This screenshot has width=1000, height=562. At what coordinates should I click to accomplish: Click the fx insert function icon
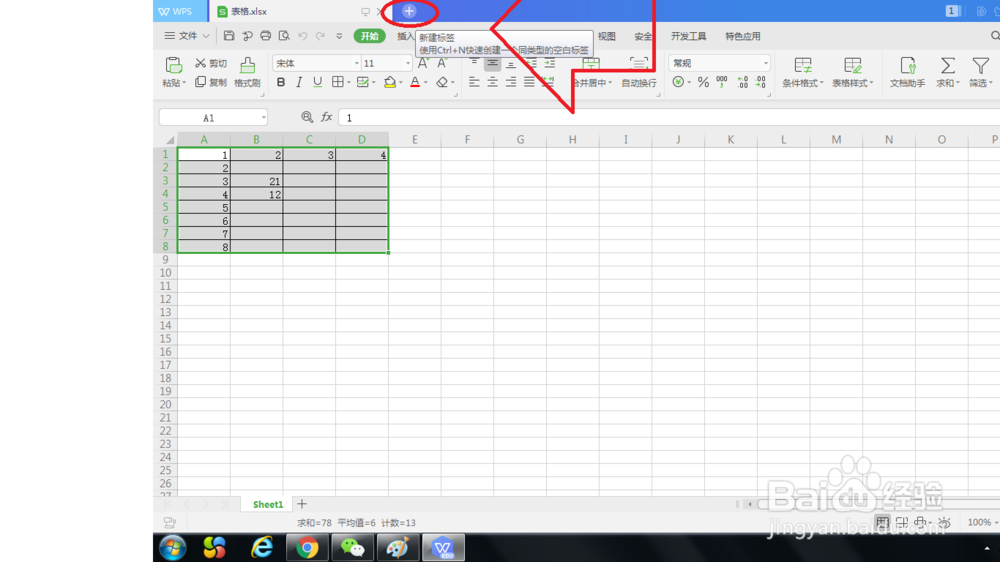tap(327, 117)
